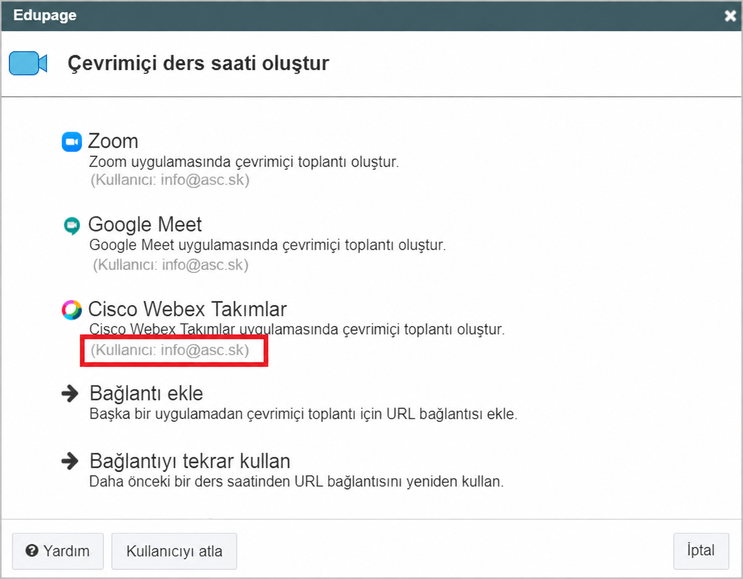
Task: Click the Kullanıcıyı atla button
Action: tap(174, 551)
